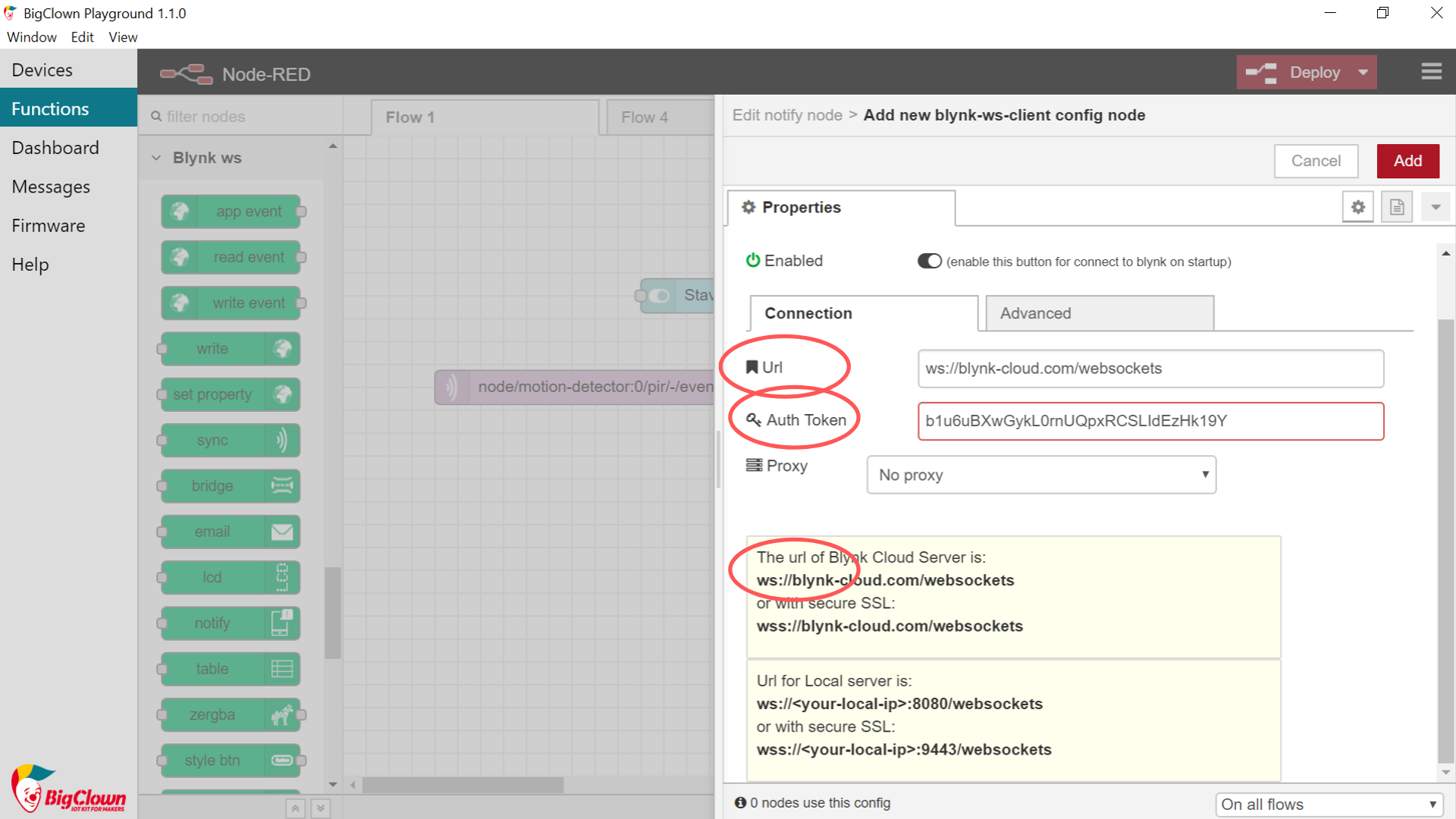Image resolution: width=1456 pixels, height=819 pixels.
Task: Click the Auth Token input field
Action: pyautogui.click(x=1150, y=421)
